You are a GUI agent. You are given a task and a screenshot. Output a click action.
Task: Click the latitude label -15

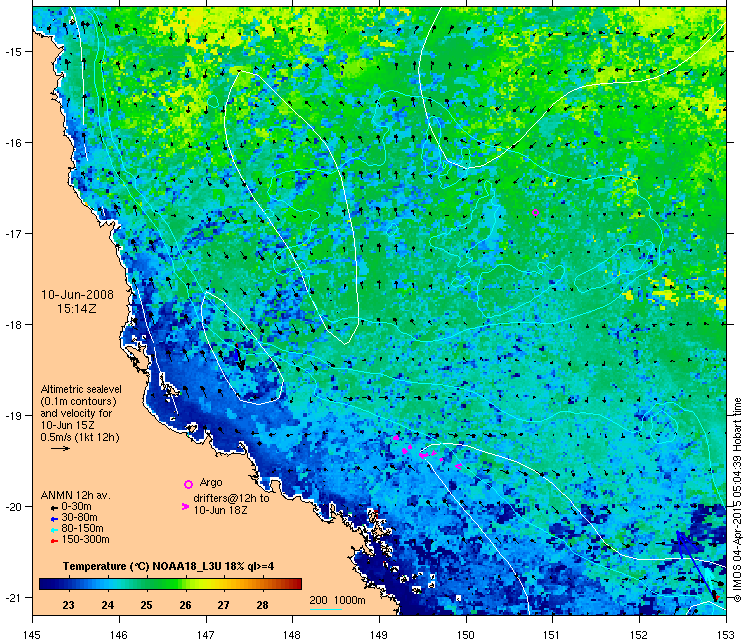pyautogui.click(x=13, y=51)
